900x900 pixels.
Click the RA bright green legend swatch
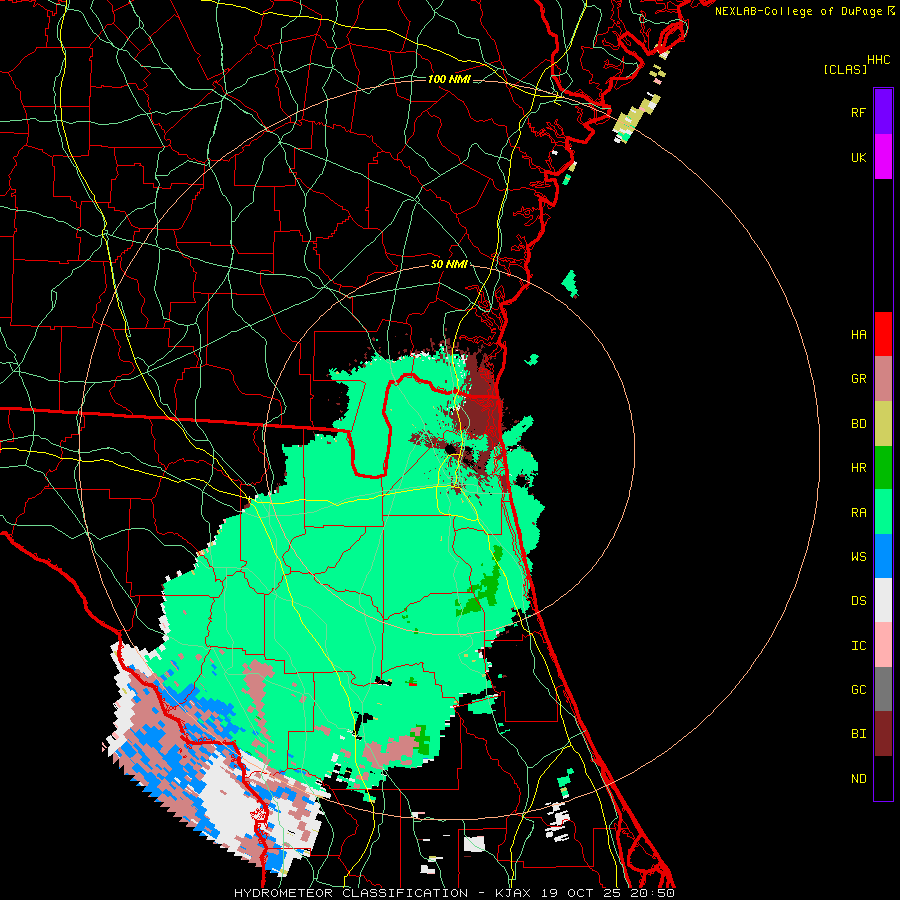coord(883,512)
